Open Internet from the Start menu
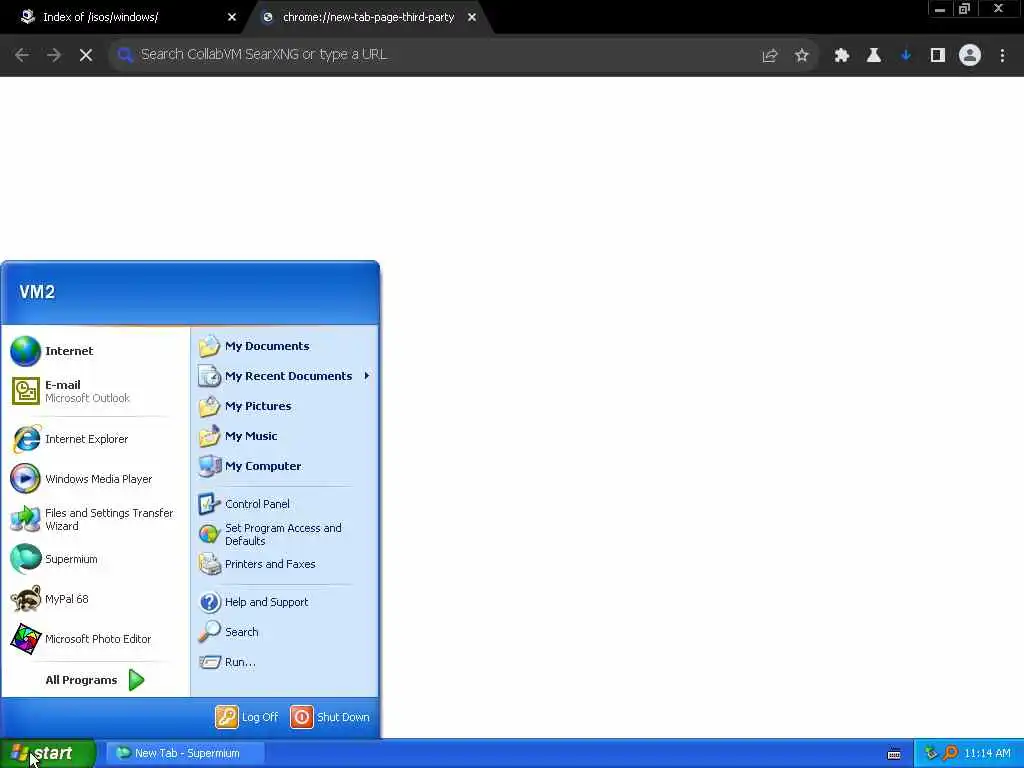This screenshot has width=1024, height=768. coord(95,351)
